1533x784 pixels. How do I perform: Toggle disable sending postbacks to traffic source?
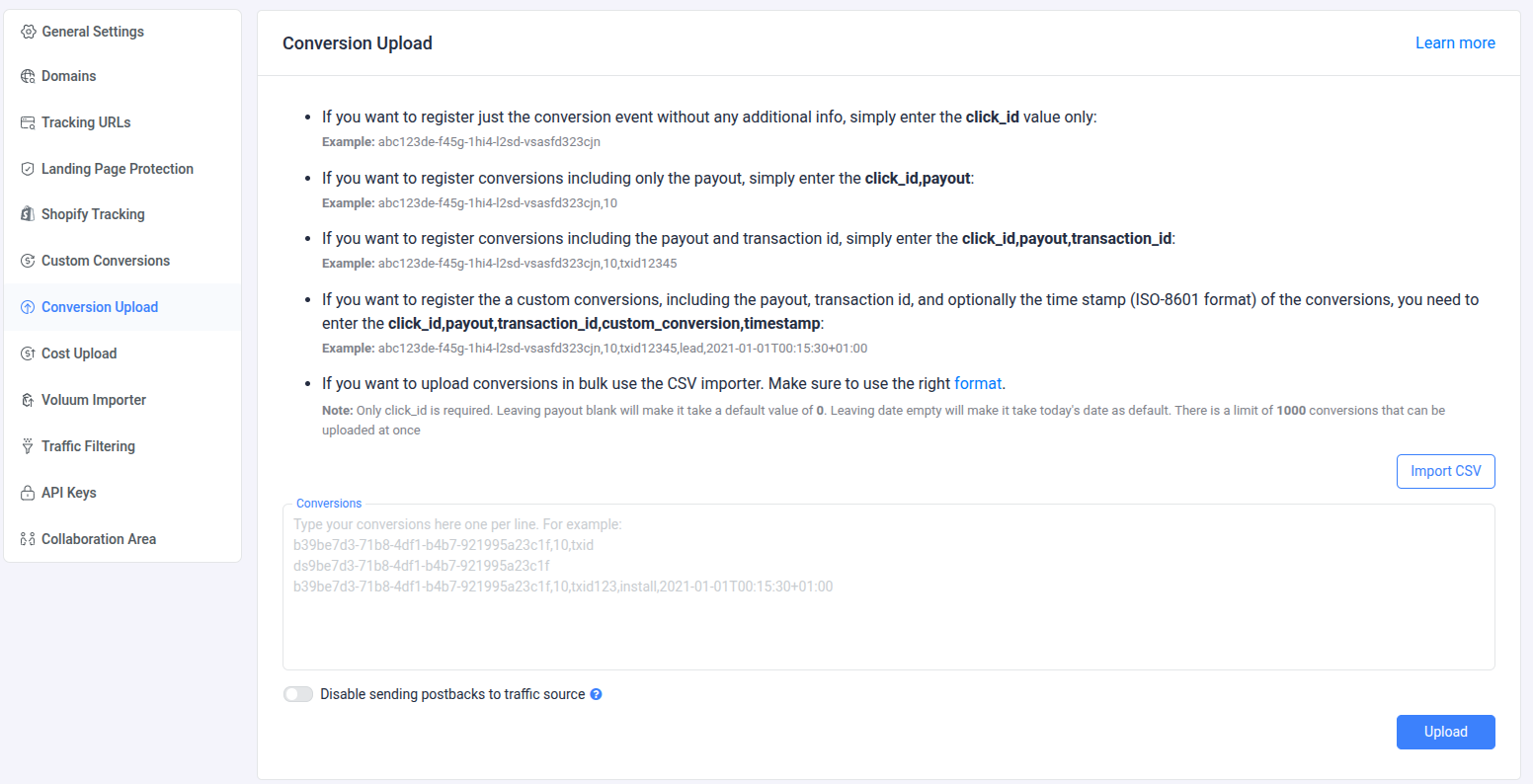298,694
